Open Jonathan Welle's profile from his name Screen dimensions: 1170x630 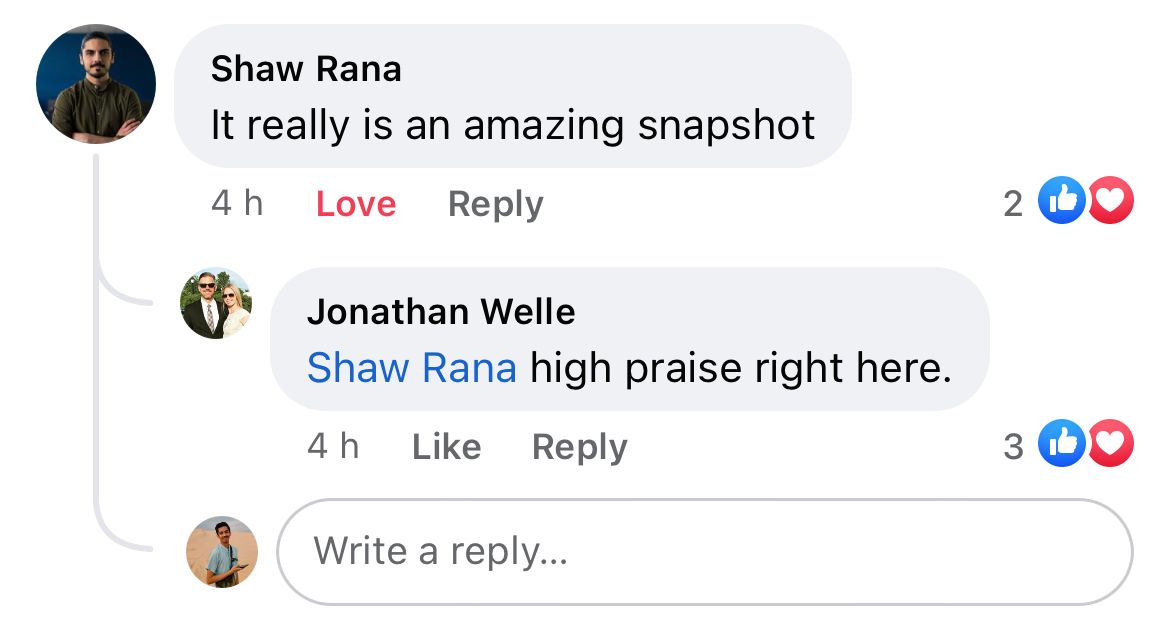pyautogui.click(x=441, y=312)
